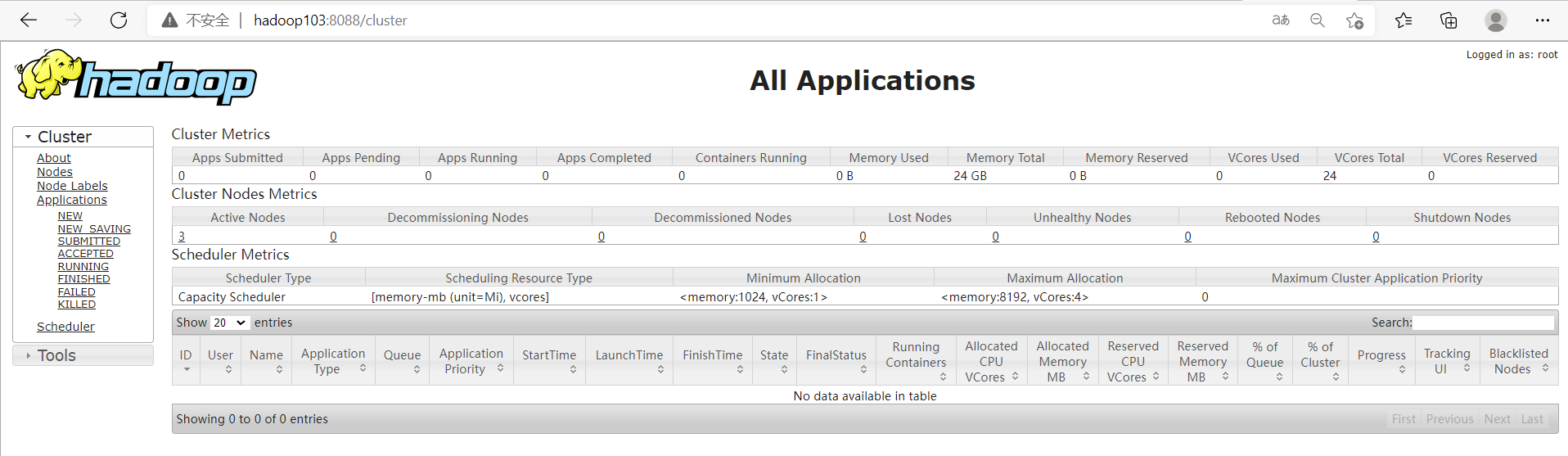Open the browser settings ellipsis menu

click(1542, 20)
